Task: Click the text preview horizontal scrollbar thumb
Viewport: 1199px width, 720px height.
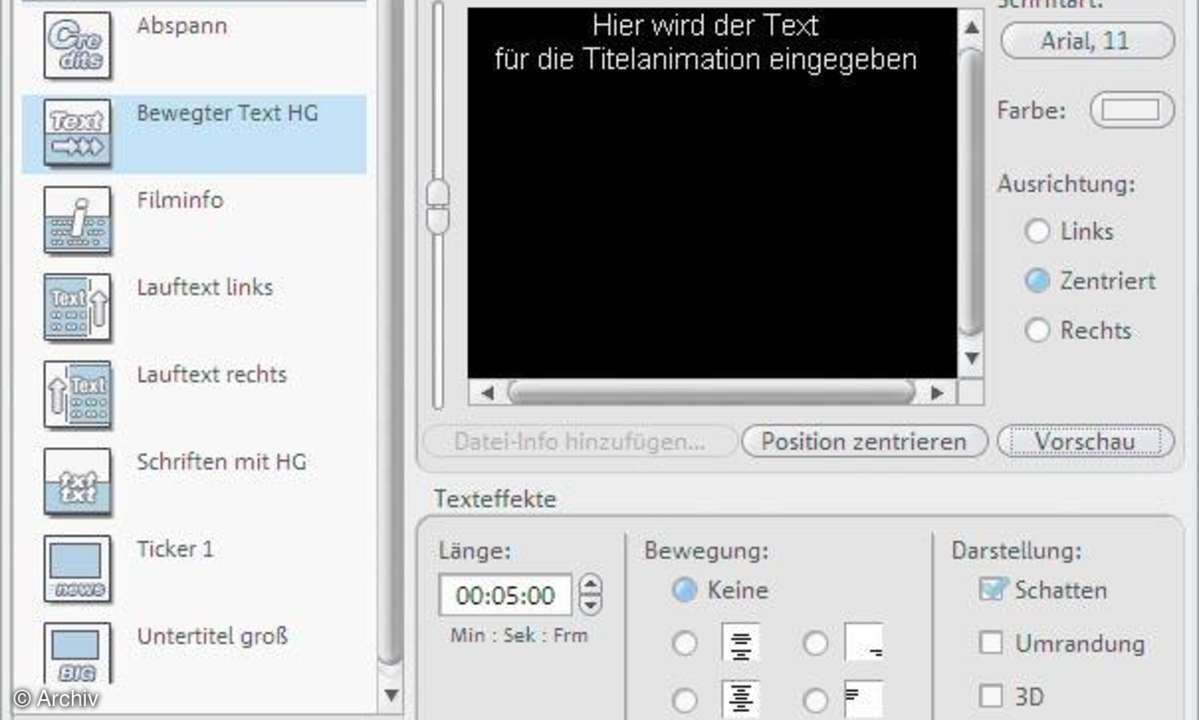Action: [711, 393]
